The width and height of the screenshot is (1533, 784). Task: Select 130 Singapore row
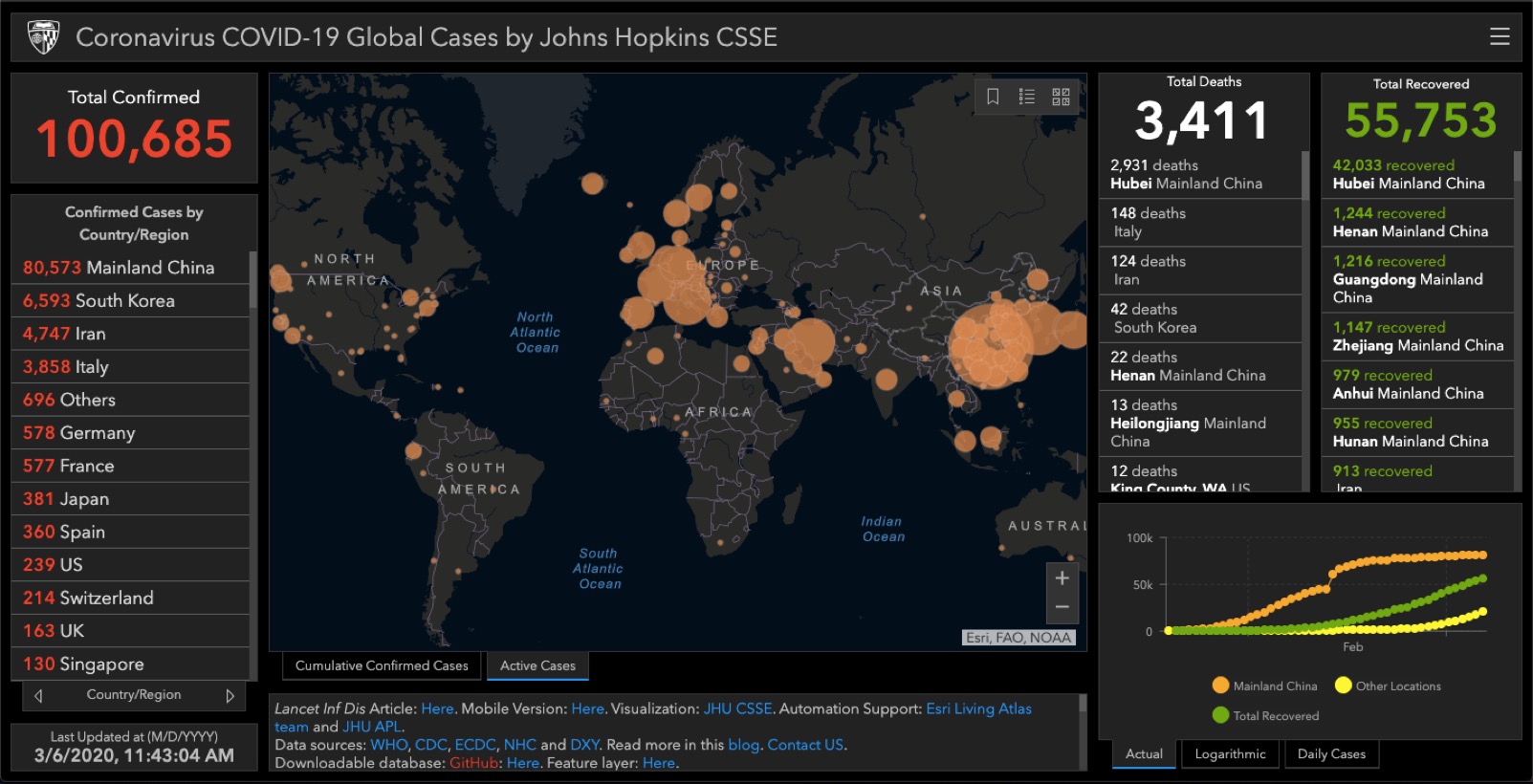click(130, 664)
